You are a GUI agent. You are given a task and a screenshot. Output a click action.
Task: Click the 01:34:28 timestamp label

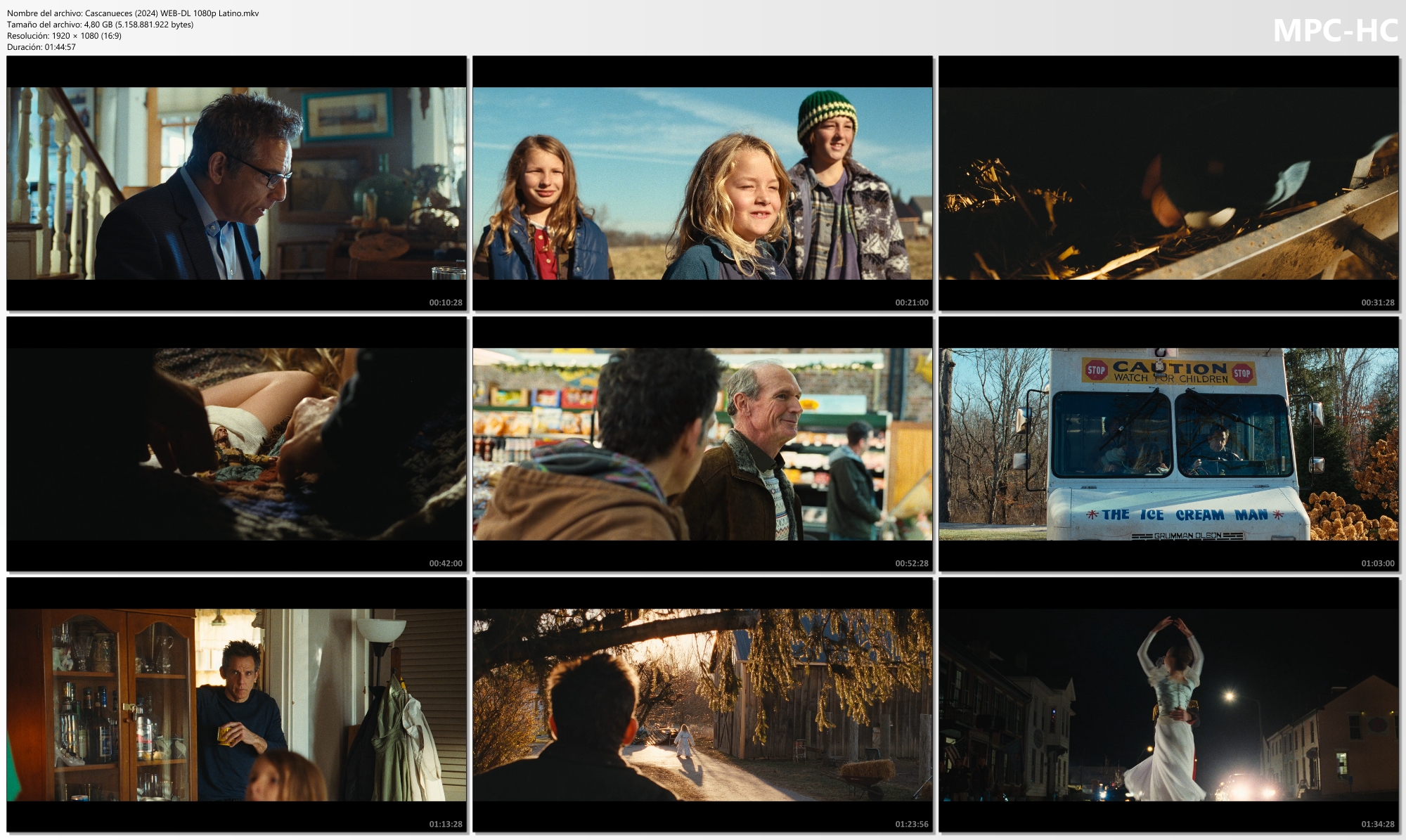click(1377, 825)
